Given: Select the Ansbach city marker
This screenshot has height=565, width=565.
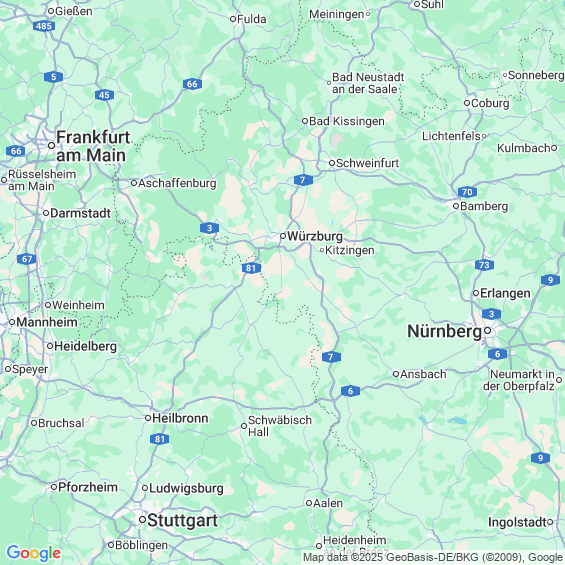Looking at the screenshot, I should point(396,374).
